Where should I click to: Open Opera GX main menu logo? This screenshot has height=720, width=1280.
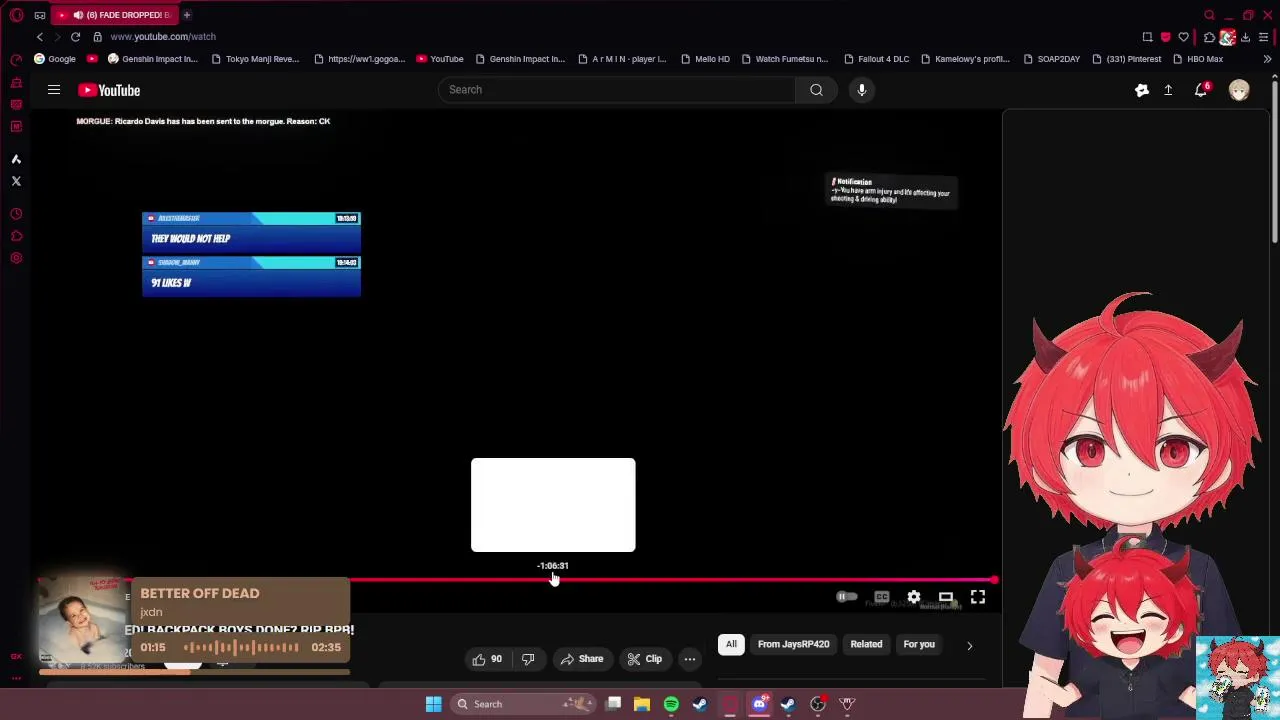[16, 15]
